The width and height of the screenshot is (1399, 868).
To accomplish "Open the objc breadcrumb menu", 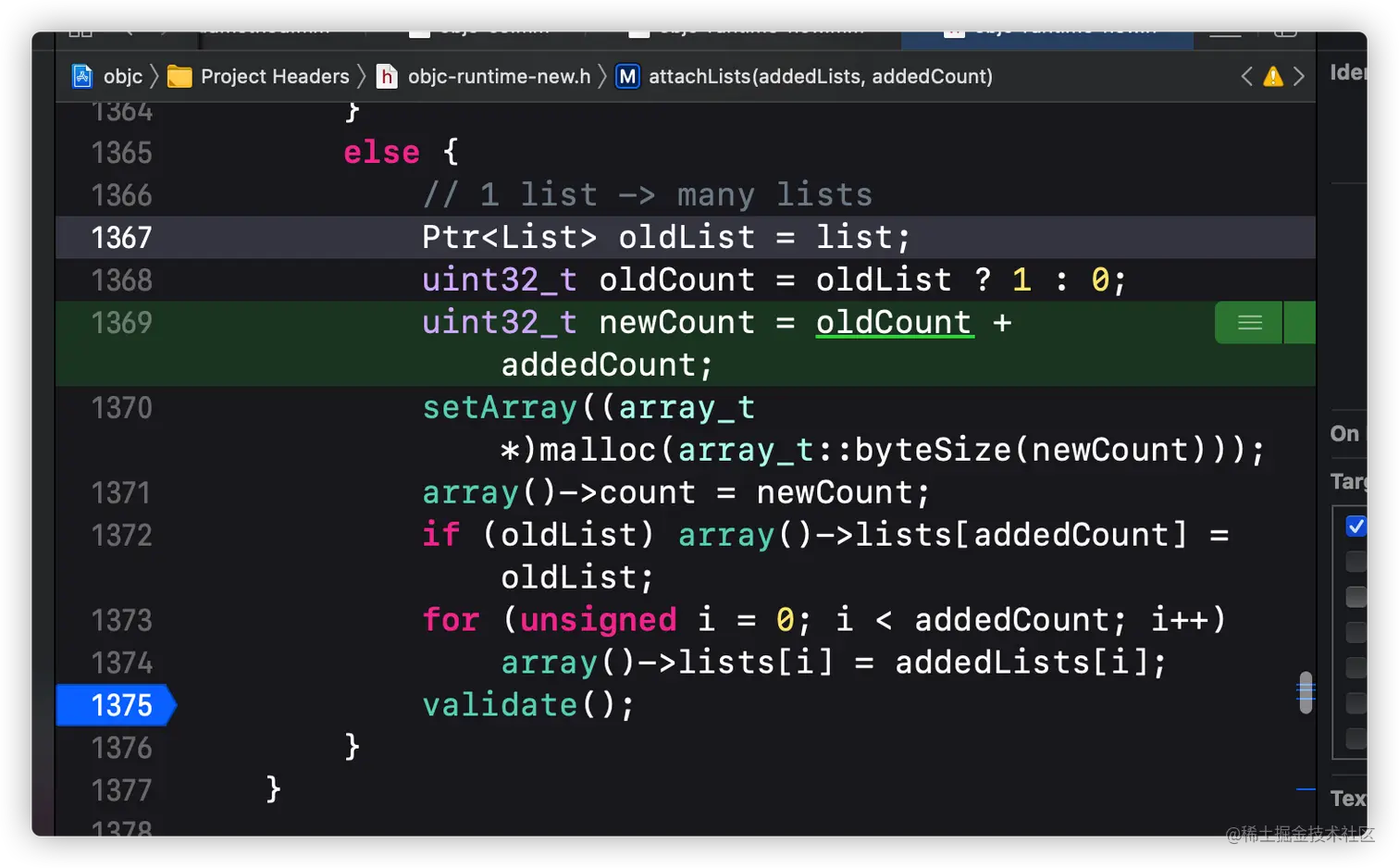I will (123, 76).
